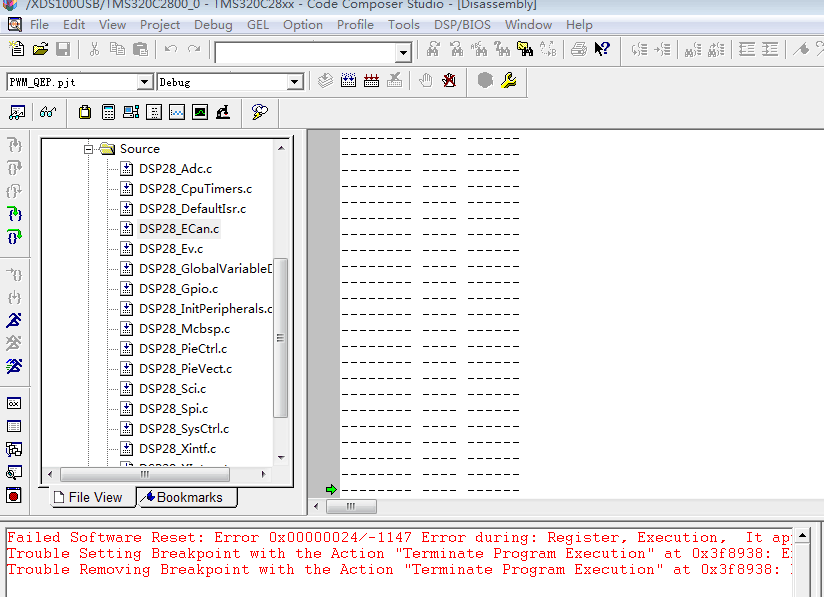Select DSP28_PieVect.c file
Image resolution: width=824 pixels, height=597 pixels.
pyautogui.click(x=186, y=368)
